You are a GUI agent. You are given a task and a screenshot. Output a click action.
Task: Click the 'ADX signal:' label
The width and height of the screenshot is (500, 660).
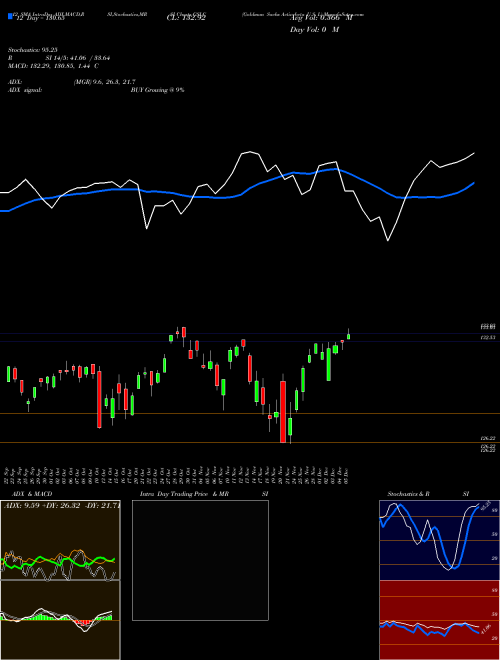25,90
